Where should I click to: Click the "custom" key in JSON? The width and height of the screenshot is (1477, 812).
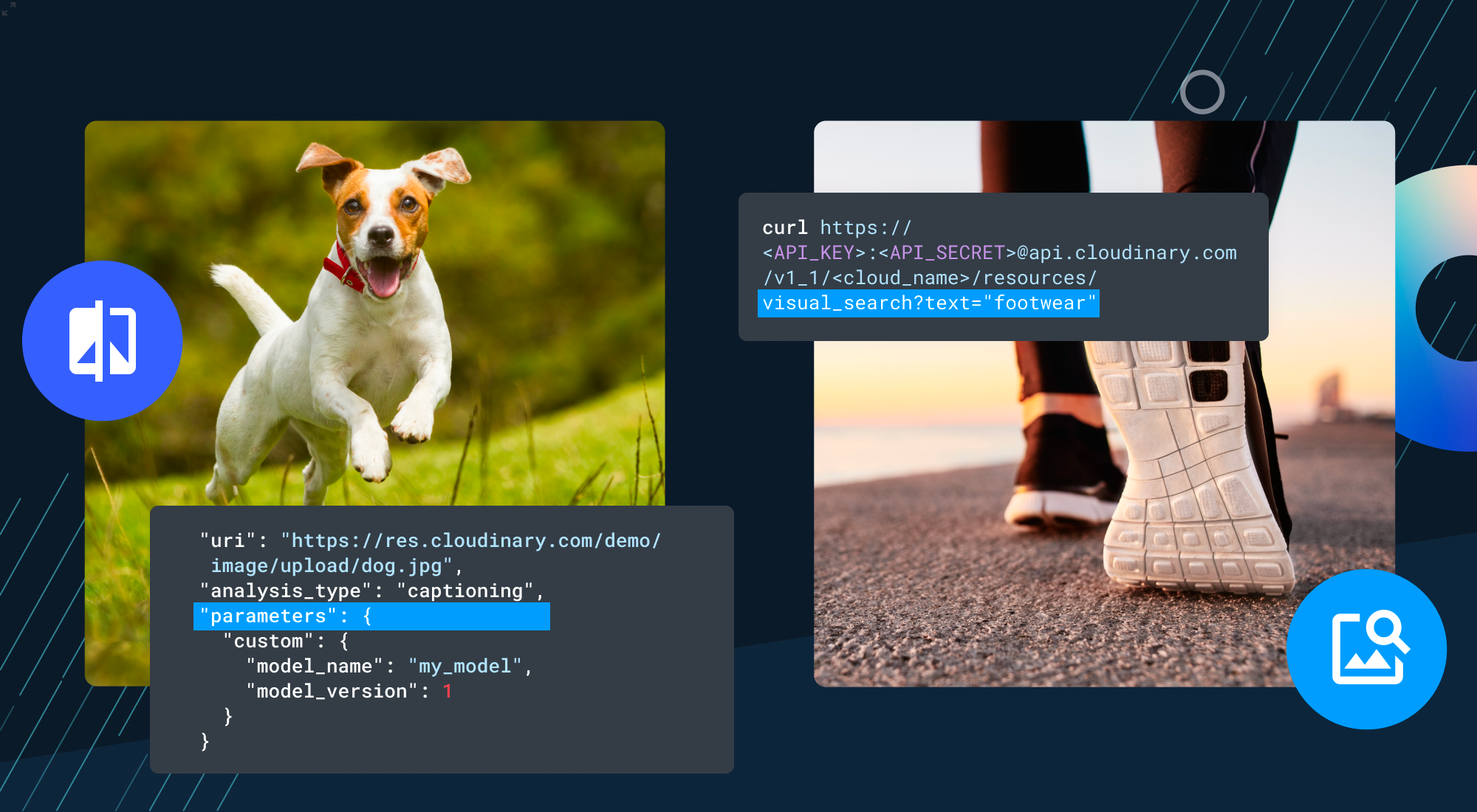click(x=269, y=641)
